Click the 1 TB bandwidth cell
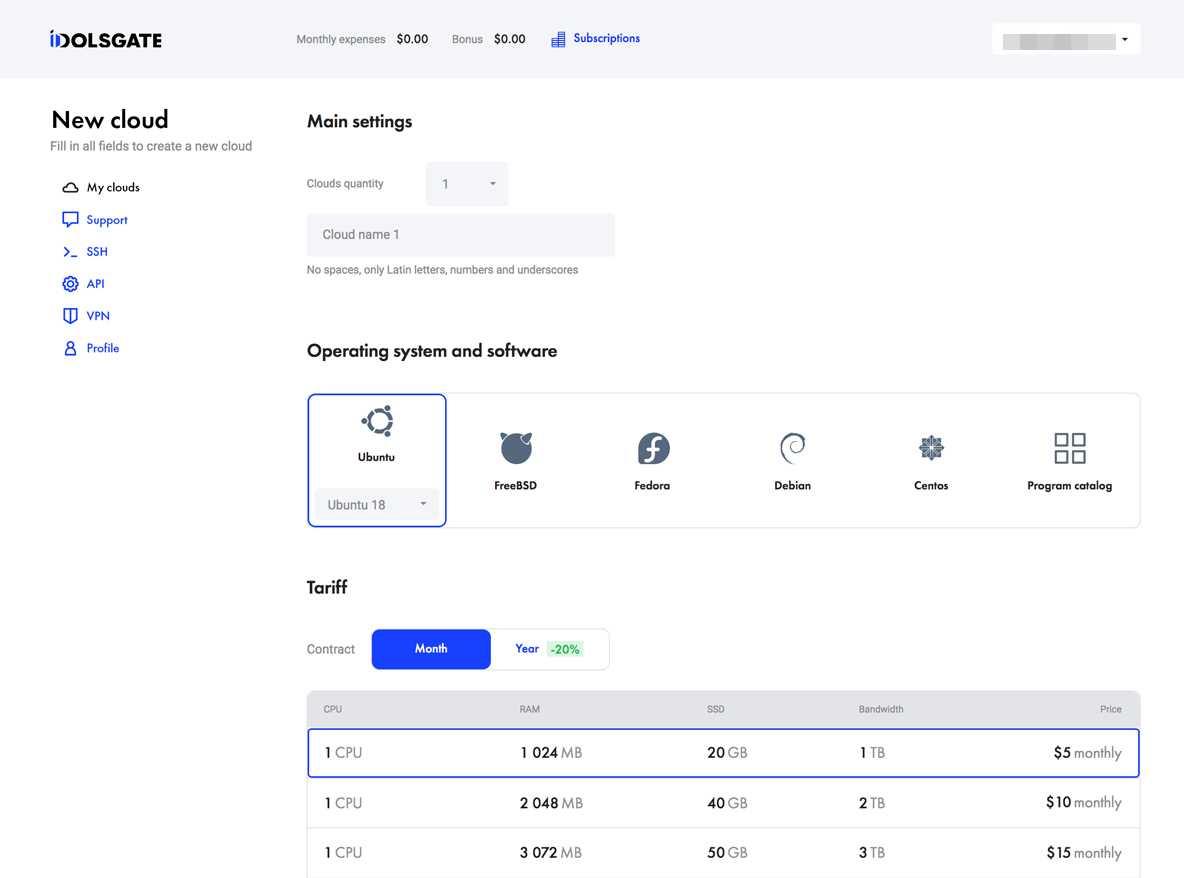The image size is (1184, 878). click(x=872, y=753)
